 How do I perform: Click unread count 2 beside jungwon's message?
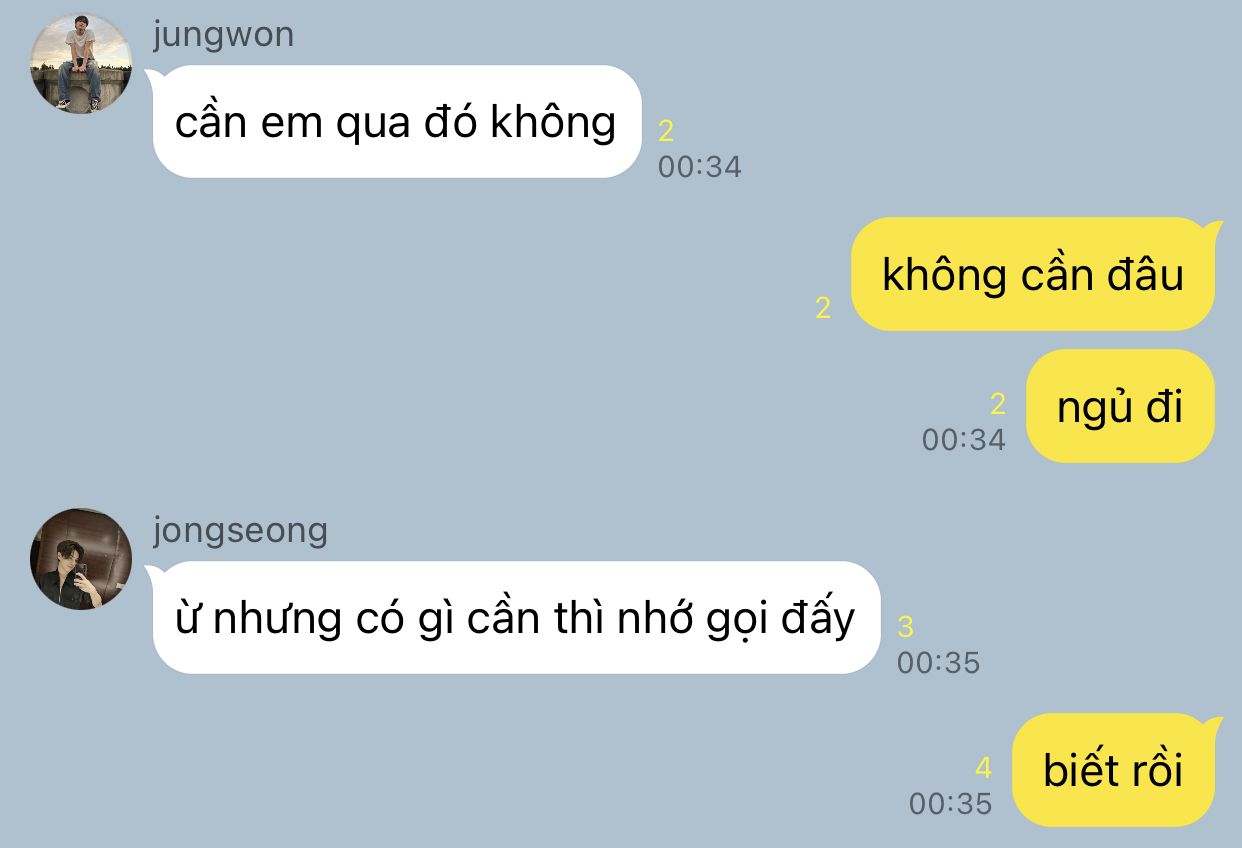coord(666,131)
